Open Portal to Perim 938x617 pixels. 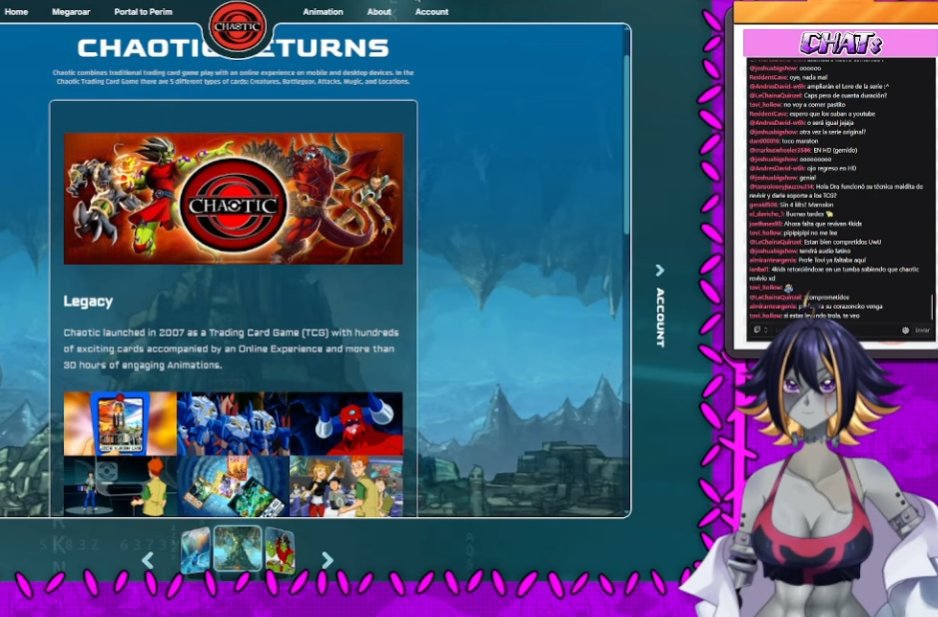click(143, 11)
